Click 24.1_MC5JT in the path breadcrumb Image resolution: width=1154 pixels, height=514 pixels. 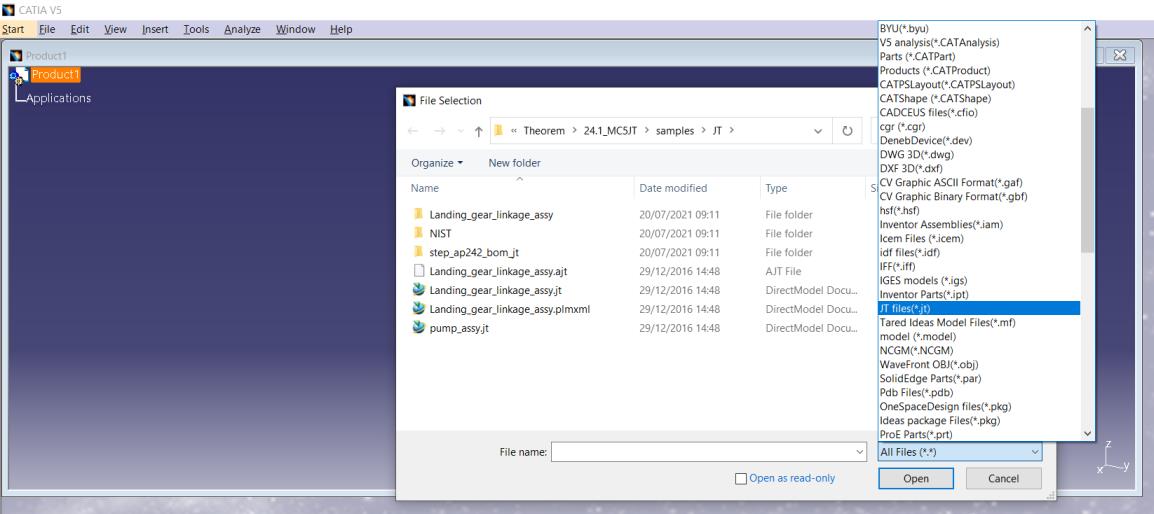[x=610, y=130]
